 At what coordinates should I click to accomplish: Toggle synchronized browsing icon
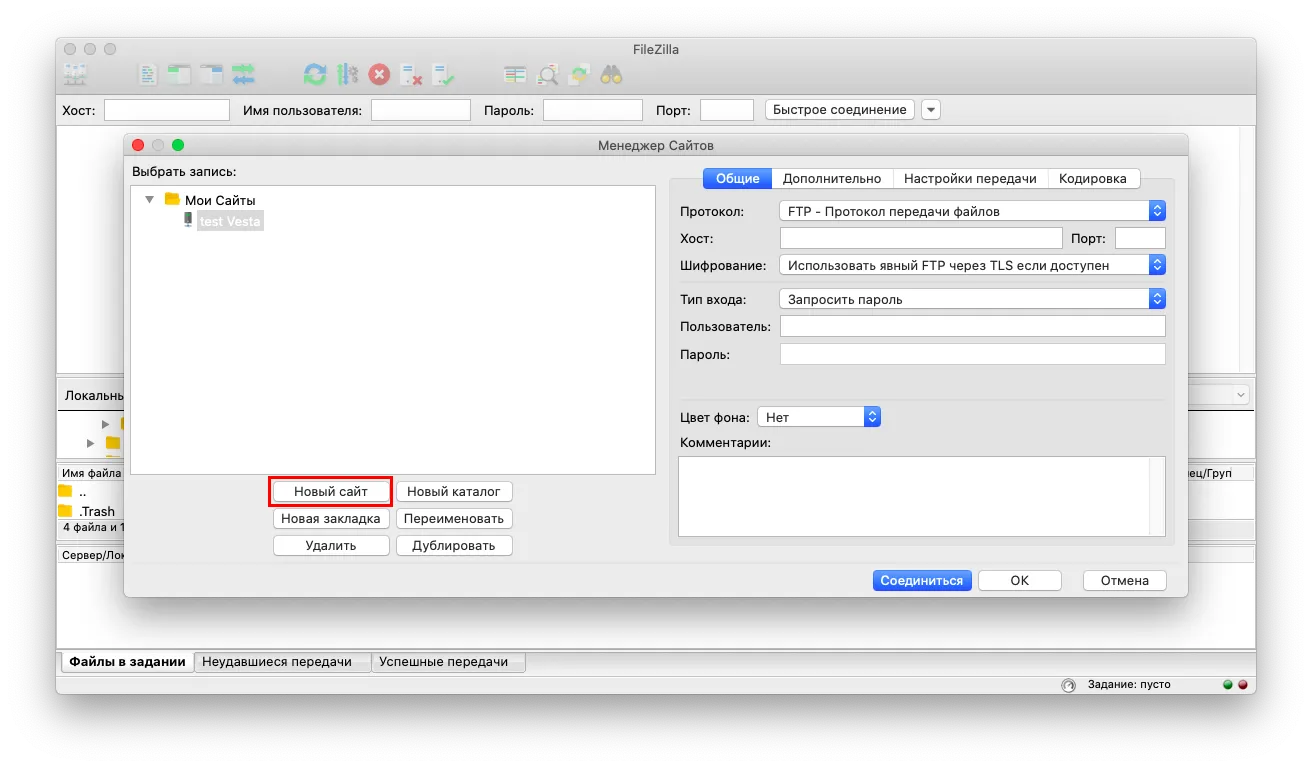pyautogui.click(x=580, y=74)
